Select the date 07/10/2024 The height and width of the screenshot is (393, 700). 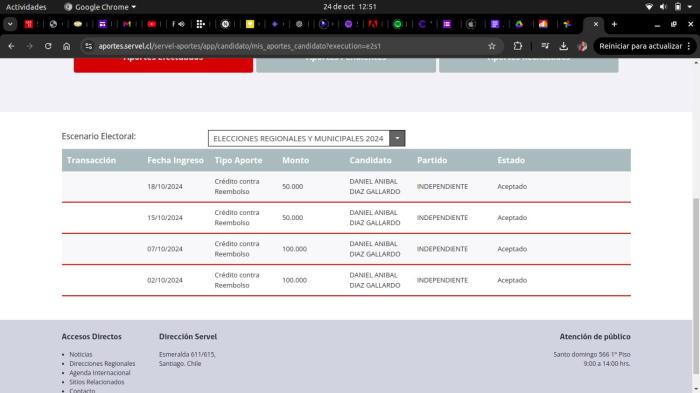[x=165, y=249]
